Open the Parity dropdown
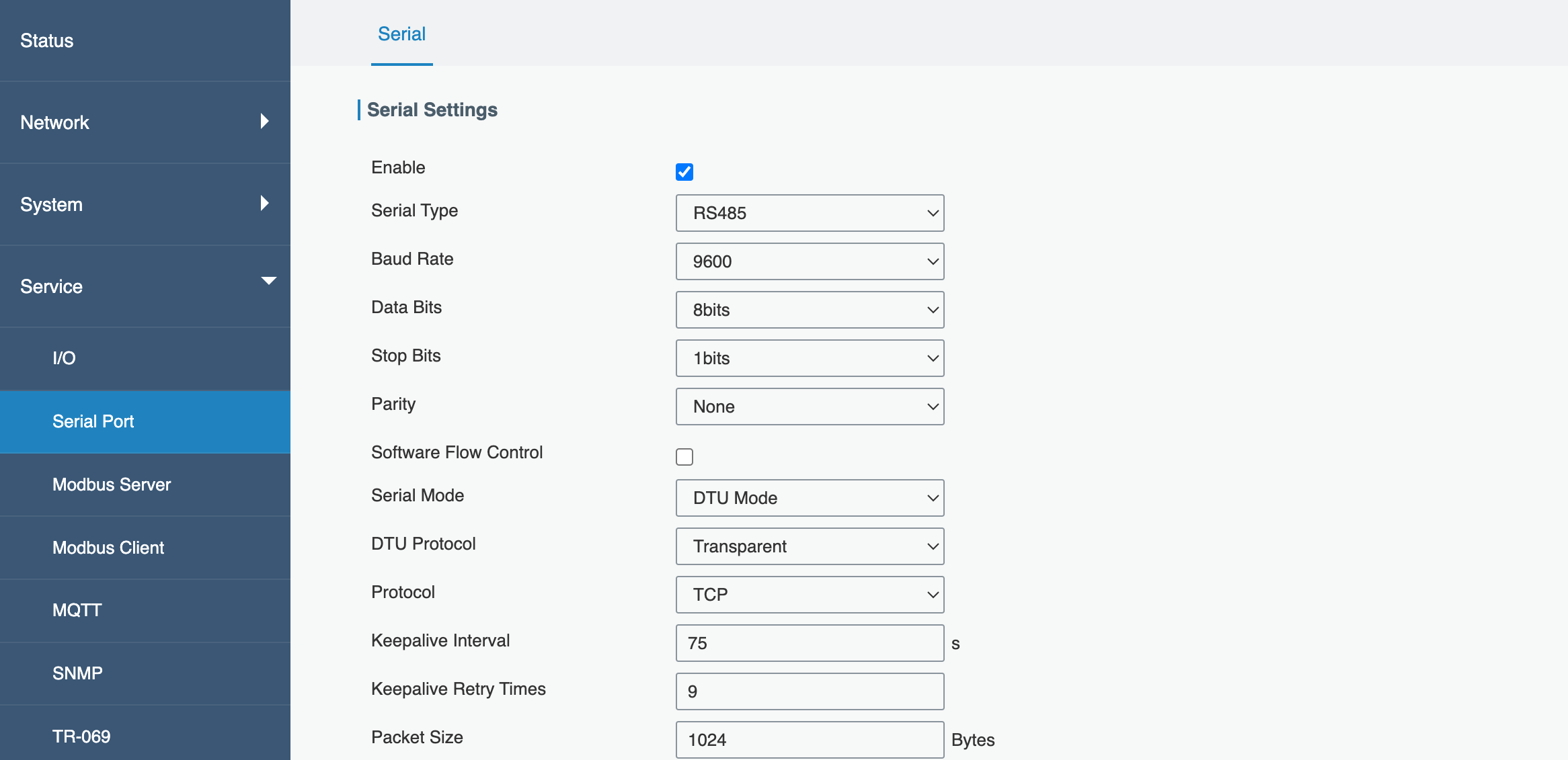The height and width of the screenshot is (760, 1568). (810, 407)
